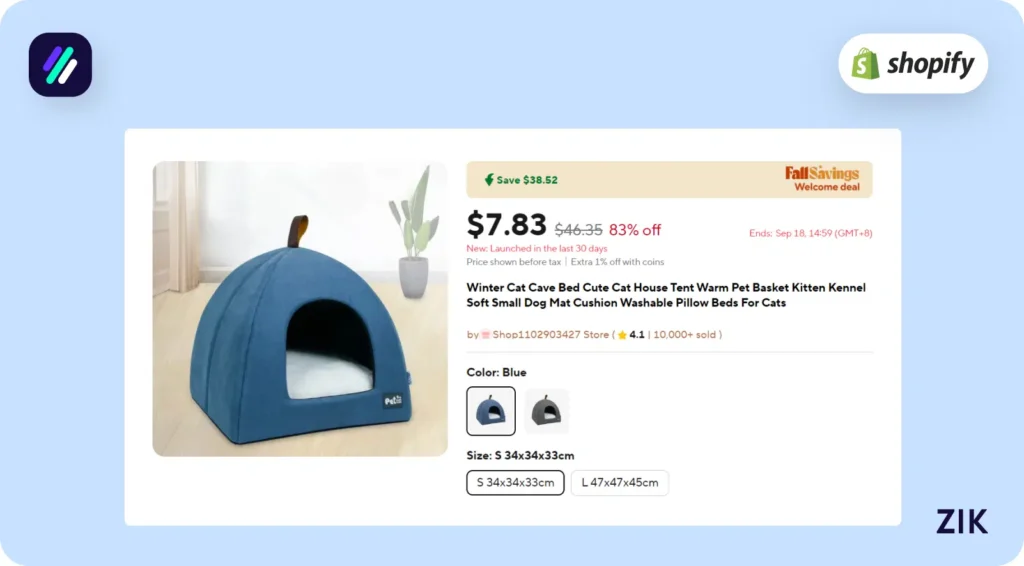Click the Shopify shopping bag icon
Screen dimensions: 1024x566
point(865,63)
